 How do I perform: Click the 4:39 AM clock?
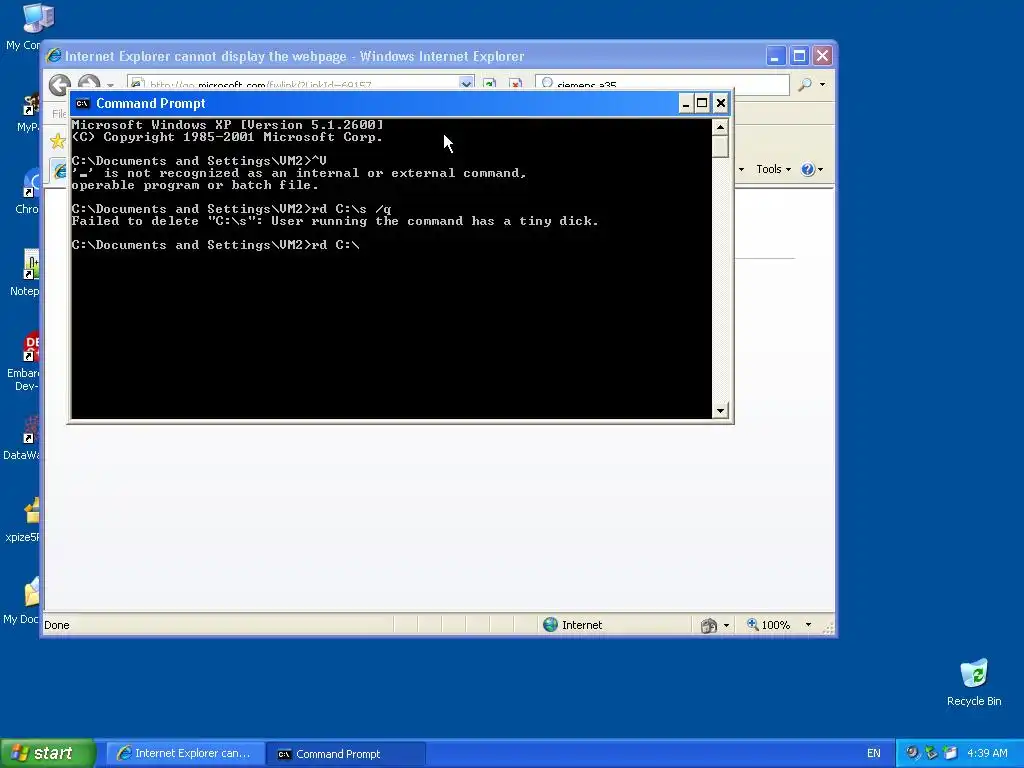click(987, 754)
